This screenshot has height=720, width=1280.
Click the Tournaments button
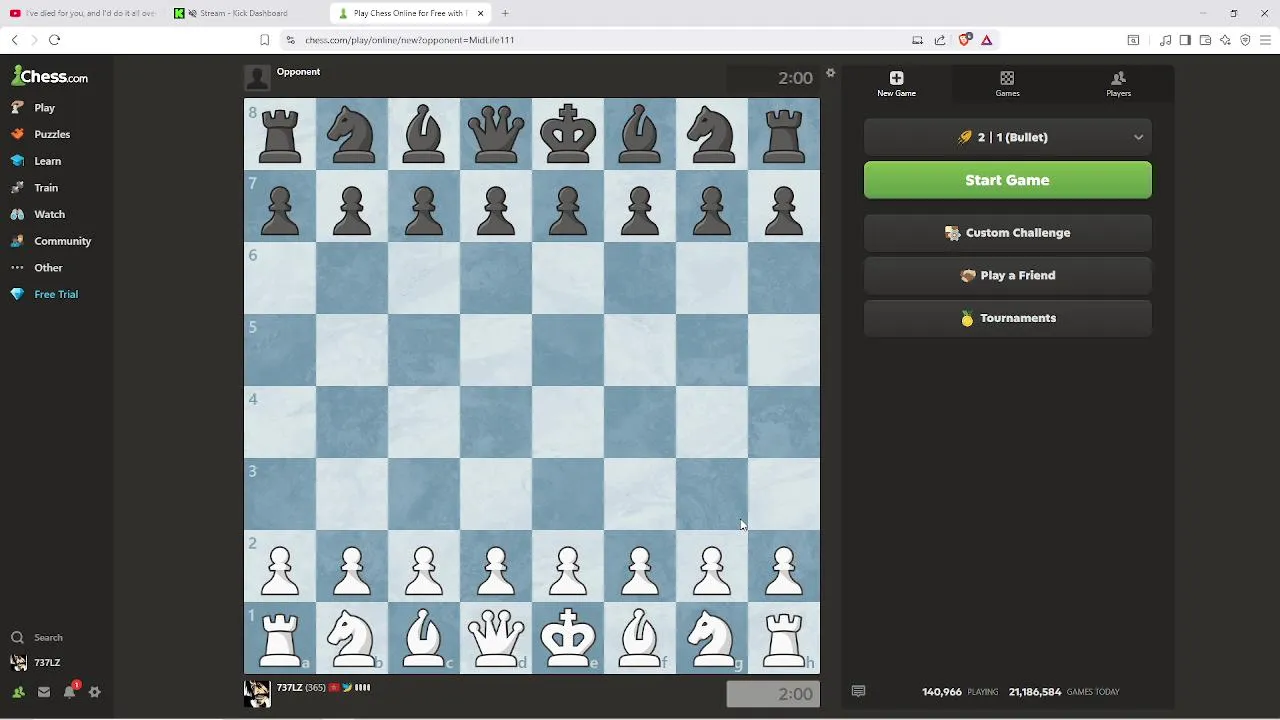click(x=1008, y=318)
